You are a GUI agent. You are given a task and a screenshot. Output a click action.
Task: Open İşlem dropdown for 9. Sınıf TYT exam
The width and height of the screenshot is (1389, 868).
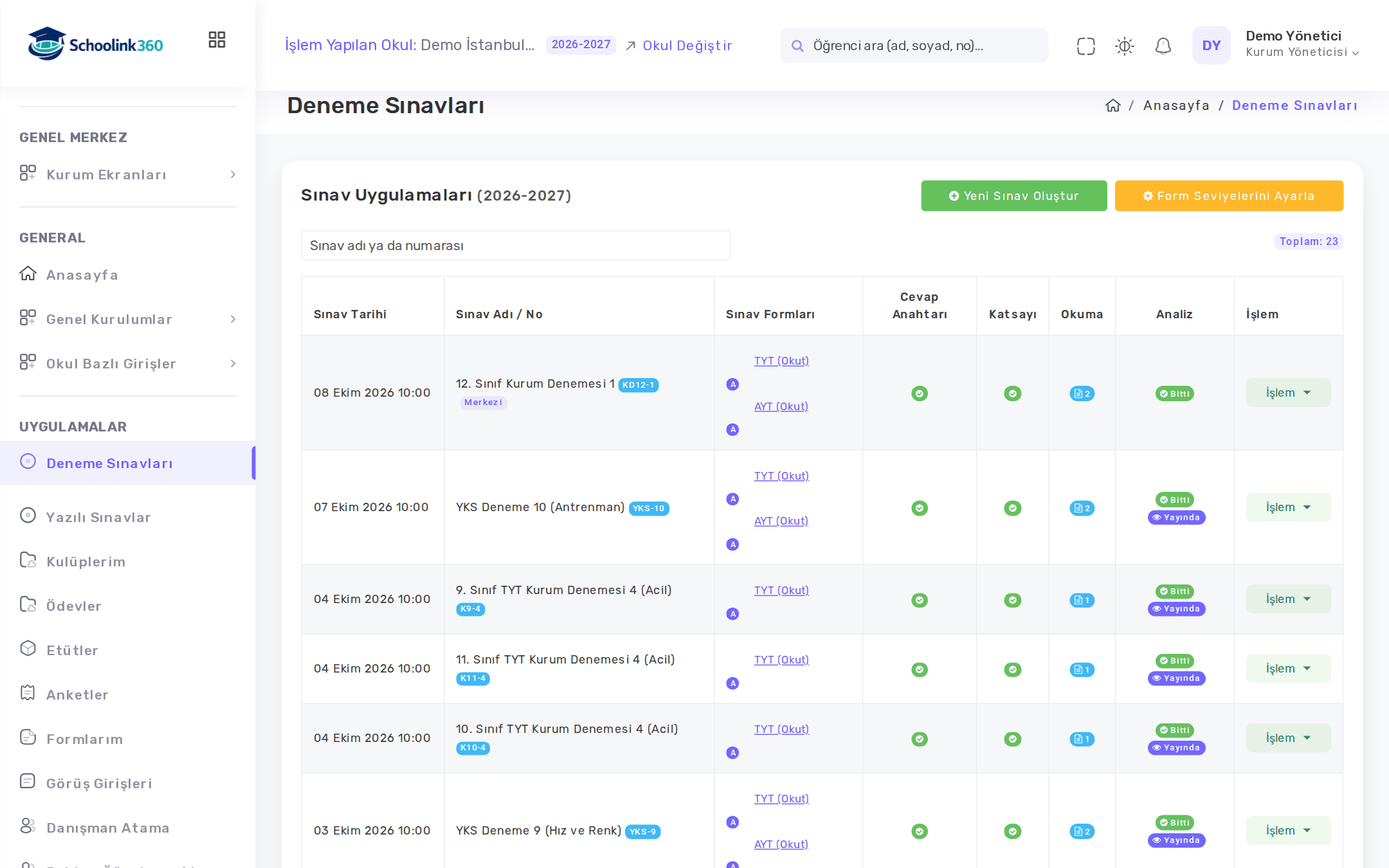pos(1288,599)
